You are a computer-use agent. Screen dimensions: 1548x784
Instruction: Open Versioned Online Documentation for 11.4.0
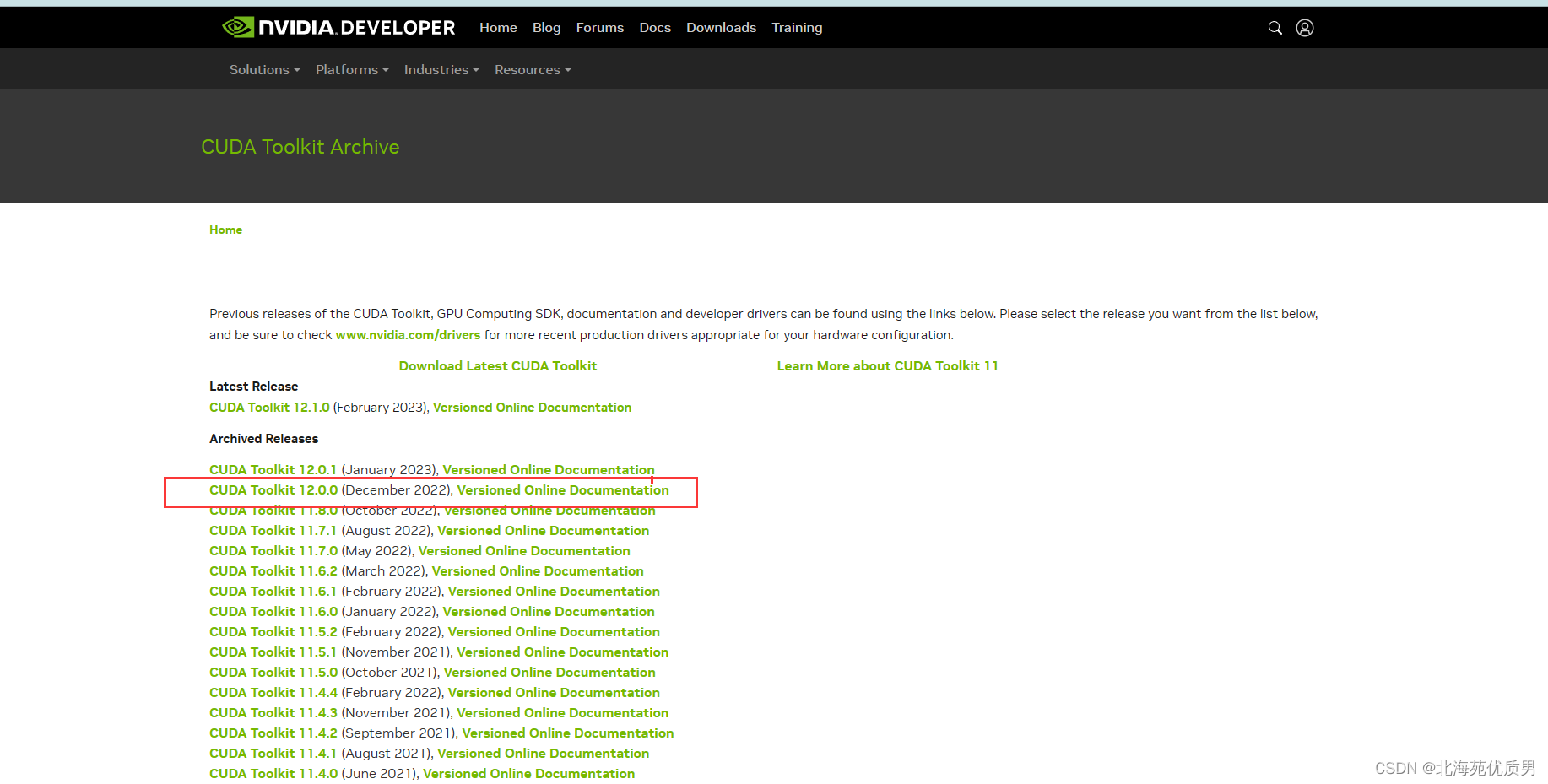coord(528,774)
